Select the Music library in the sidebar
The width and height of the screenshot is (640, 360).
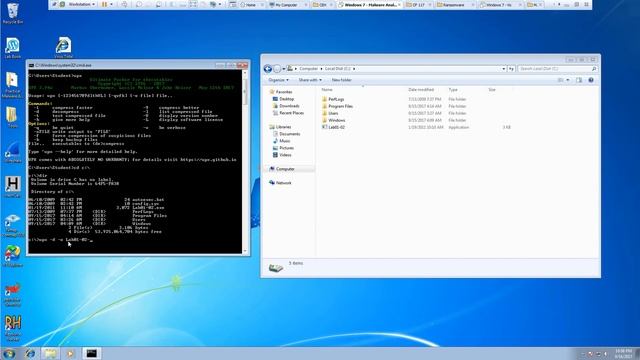(284, 141)
